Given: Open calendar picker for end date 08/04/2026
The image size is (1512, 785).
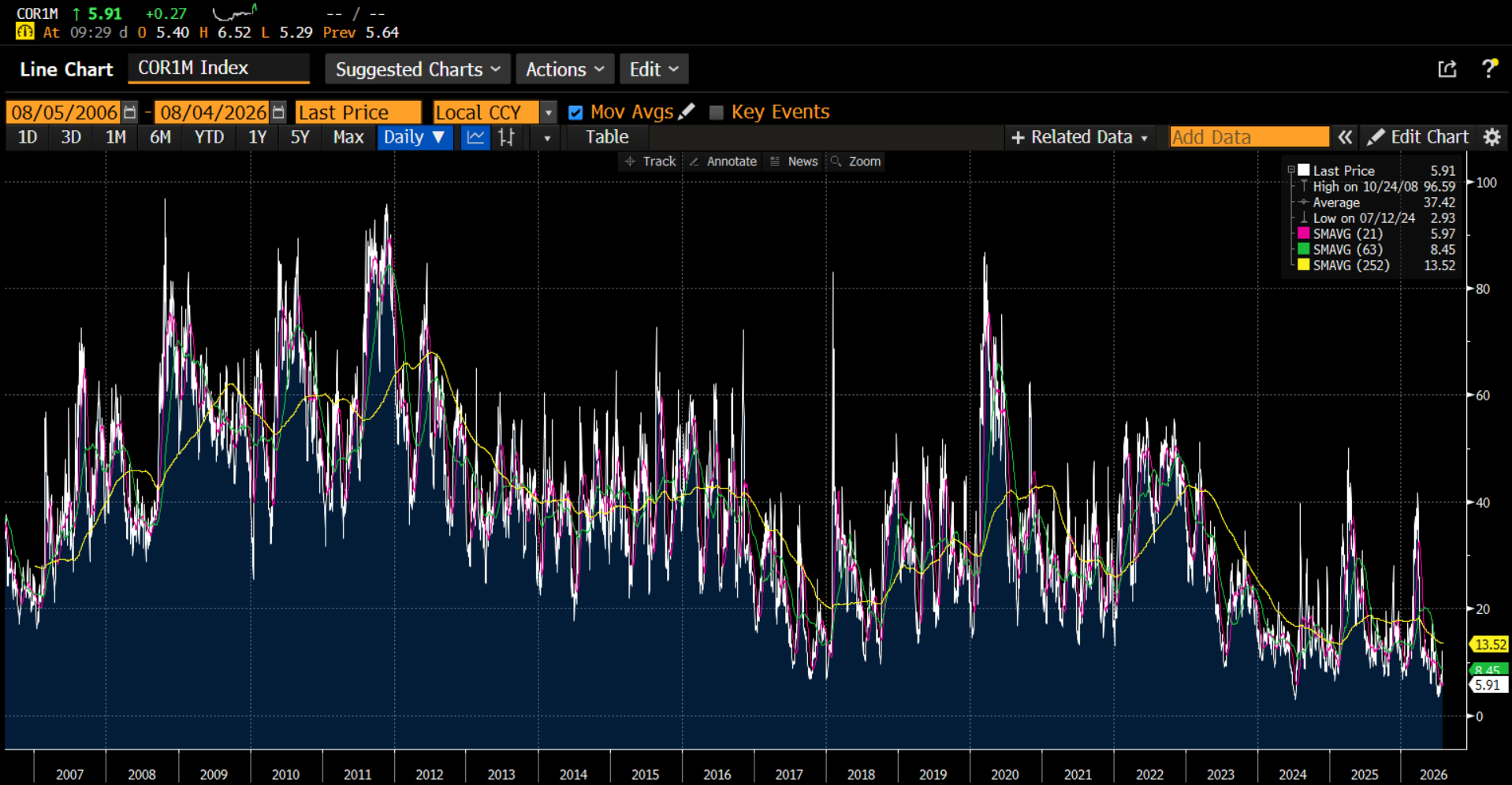Looking at the screenshot, I should click(278, 112).
